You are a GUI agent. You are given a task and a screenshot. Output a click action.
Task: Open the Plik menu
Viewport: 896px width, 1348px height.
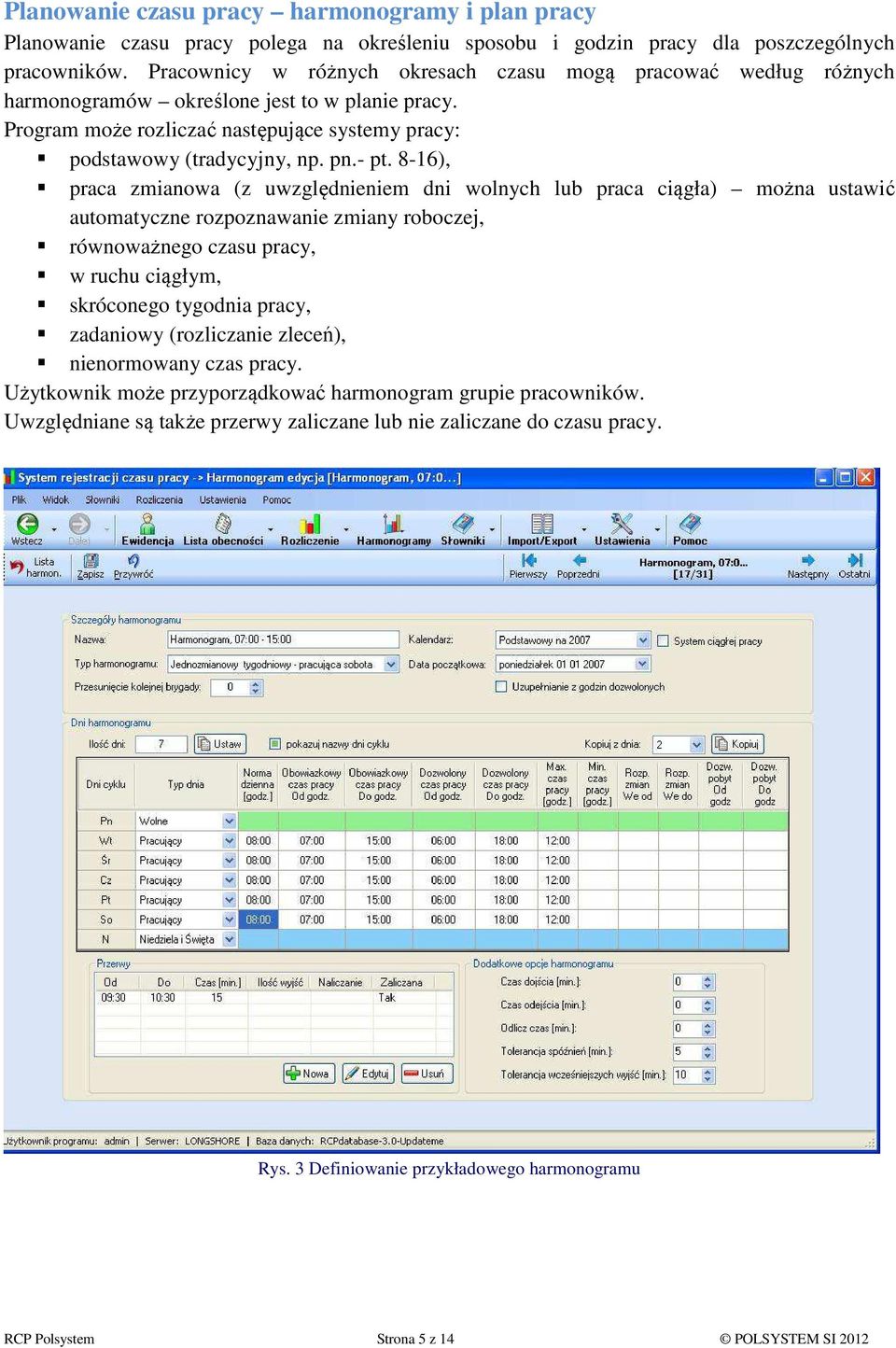[19, 500]
